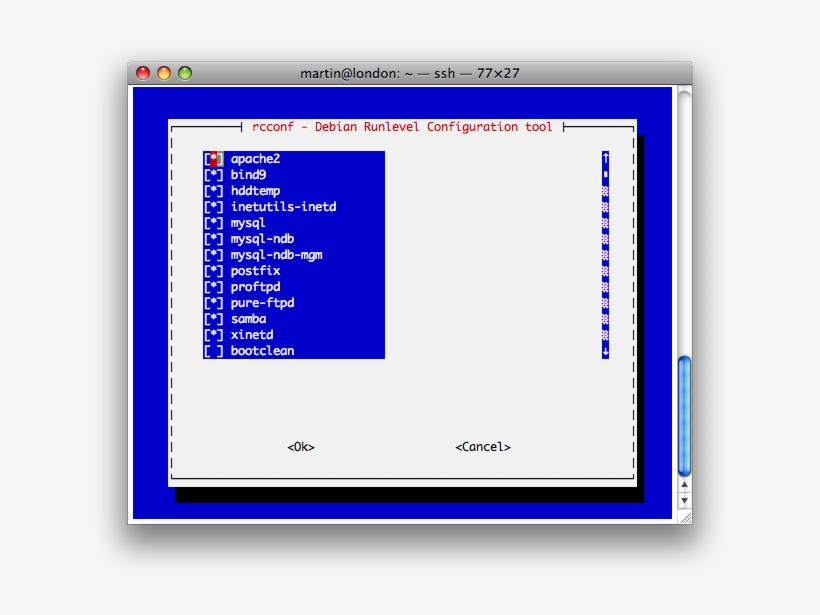Enable the bootclean checkbox
Viewport: 820px width, 615px height.
coord(213,351)
